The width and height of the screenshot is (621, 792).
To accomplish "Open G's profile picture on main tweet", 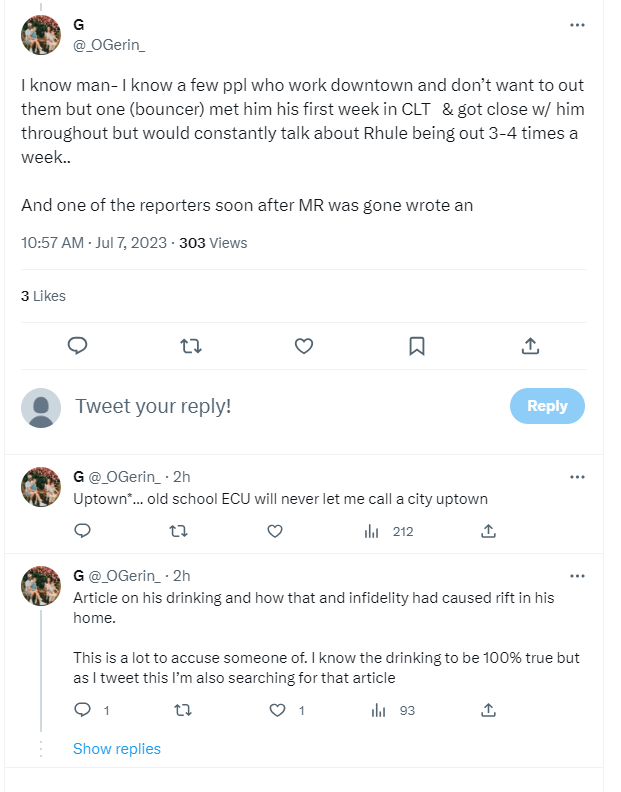I will (x=41, y=35).
